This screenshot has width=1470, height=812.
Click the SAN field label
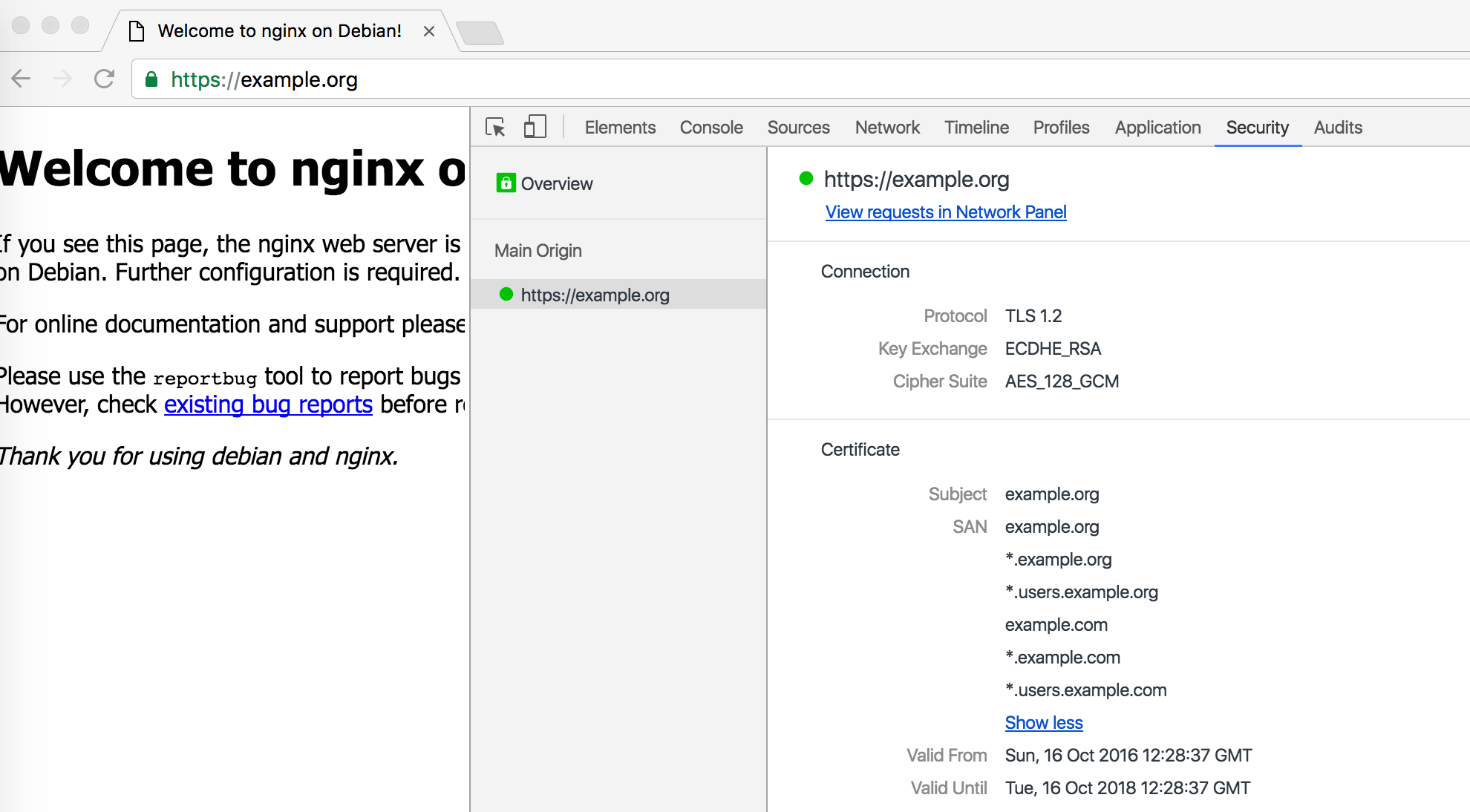970,527
